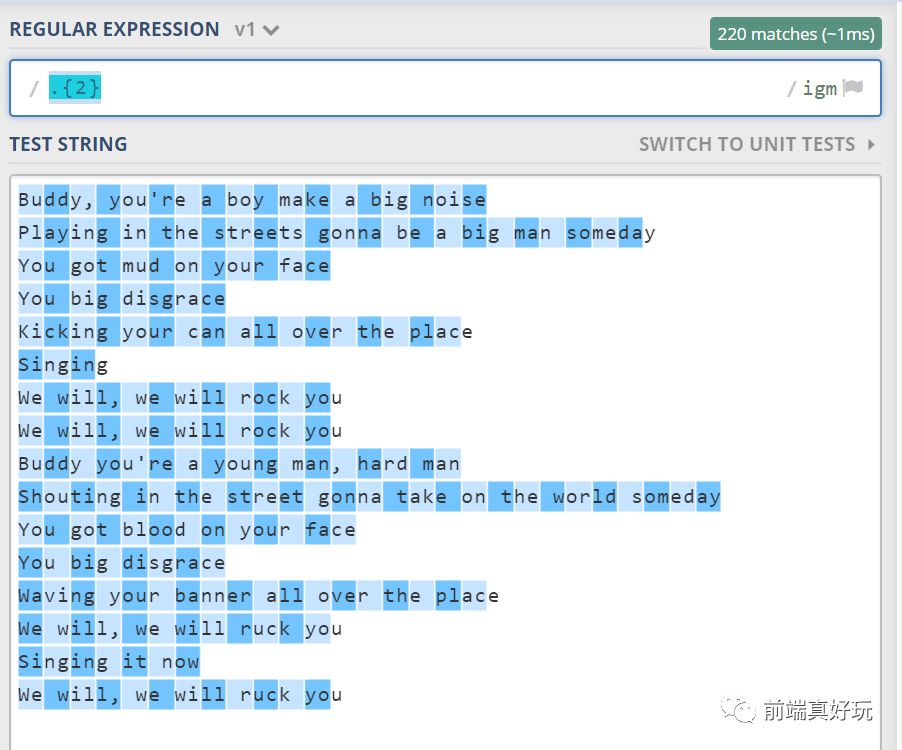
Task: Click the igm flags text
Action: 820,89
